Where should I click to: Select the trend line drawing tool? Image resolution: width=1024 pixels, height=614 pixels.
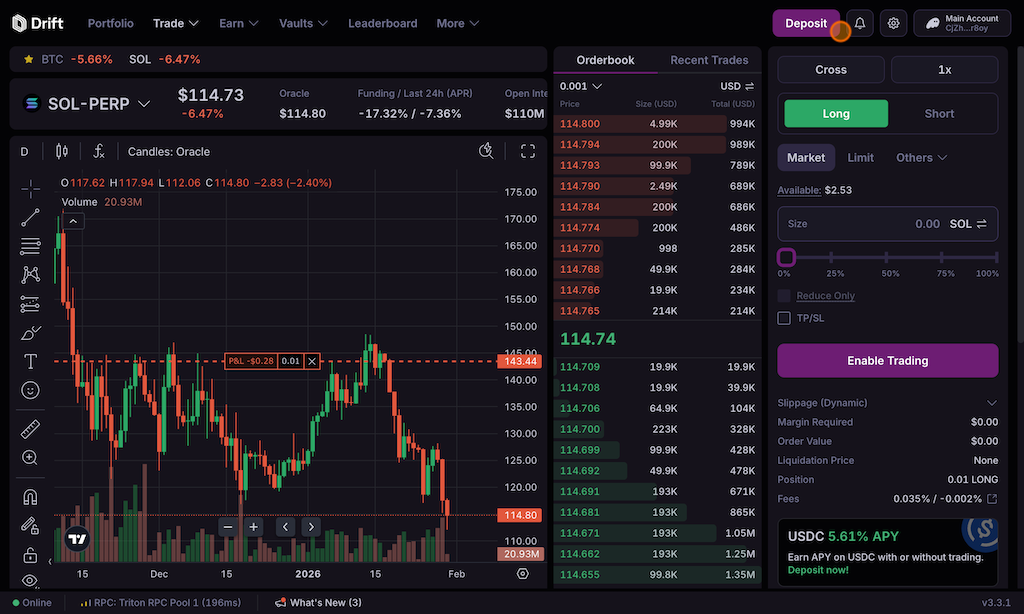[30, 217]
